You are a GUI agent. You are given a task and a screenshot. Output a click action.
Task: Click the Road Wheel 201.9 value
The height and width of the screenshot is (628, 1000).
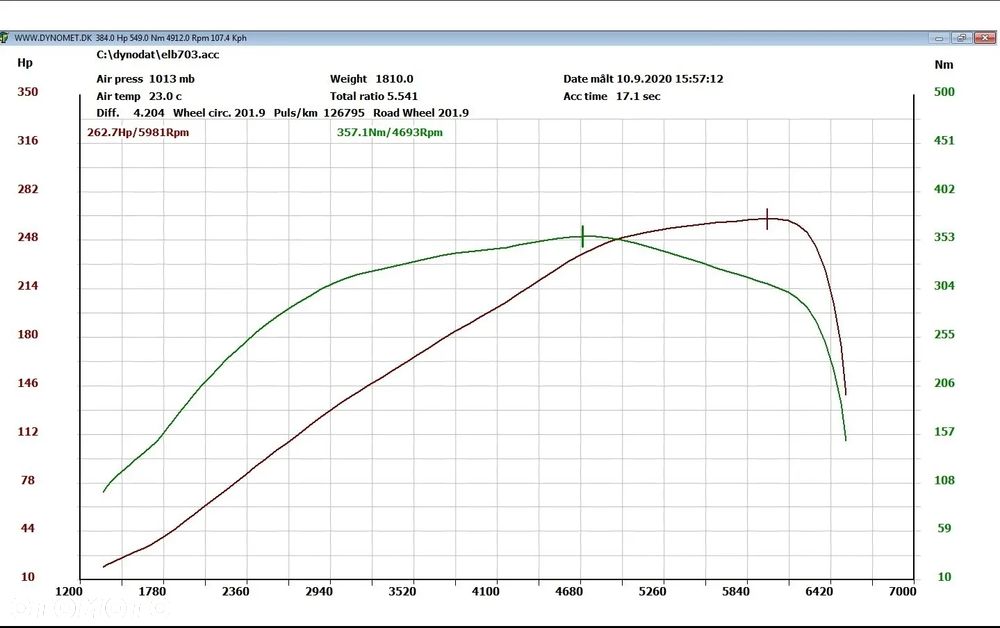coord(421,113)
